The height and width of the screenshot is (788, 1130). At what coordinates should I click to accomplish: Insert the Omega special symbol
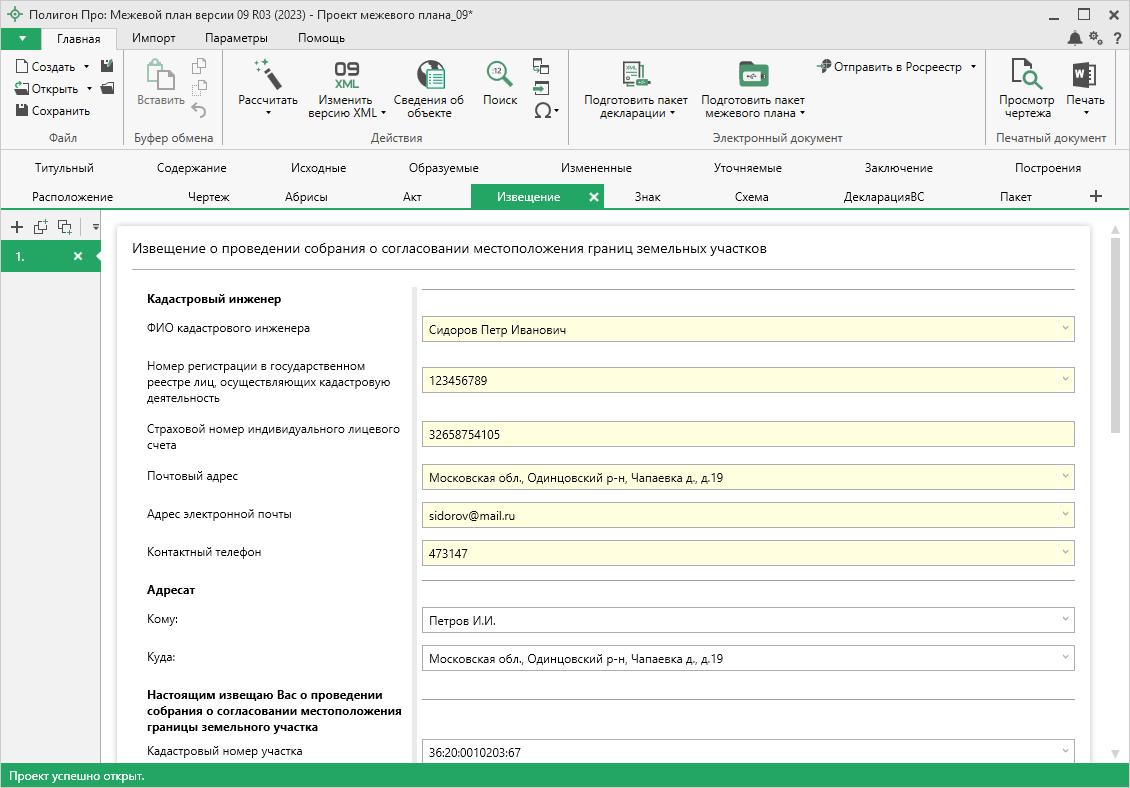pos(543,110)
